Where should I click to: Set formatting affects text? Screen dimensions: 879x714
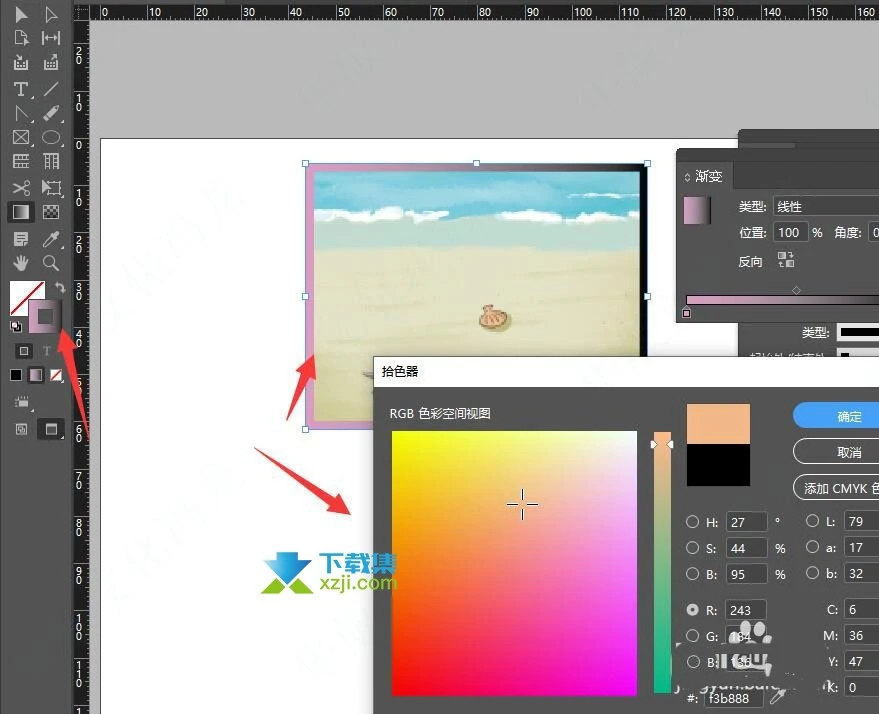pos(47,351)
